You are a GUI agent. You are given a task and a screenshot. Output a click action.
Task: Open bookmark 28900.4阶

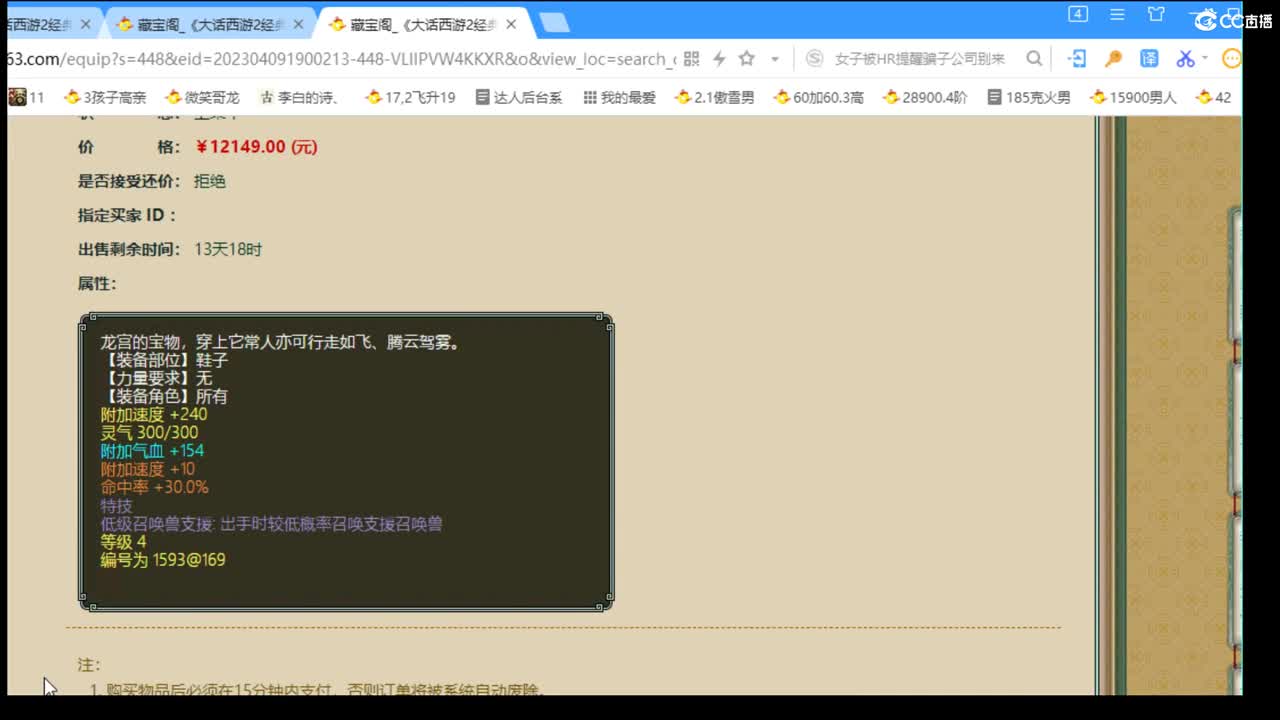[926, 97]
